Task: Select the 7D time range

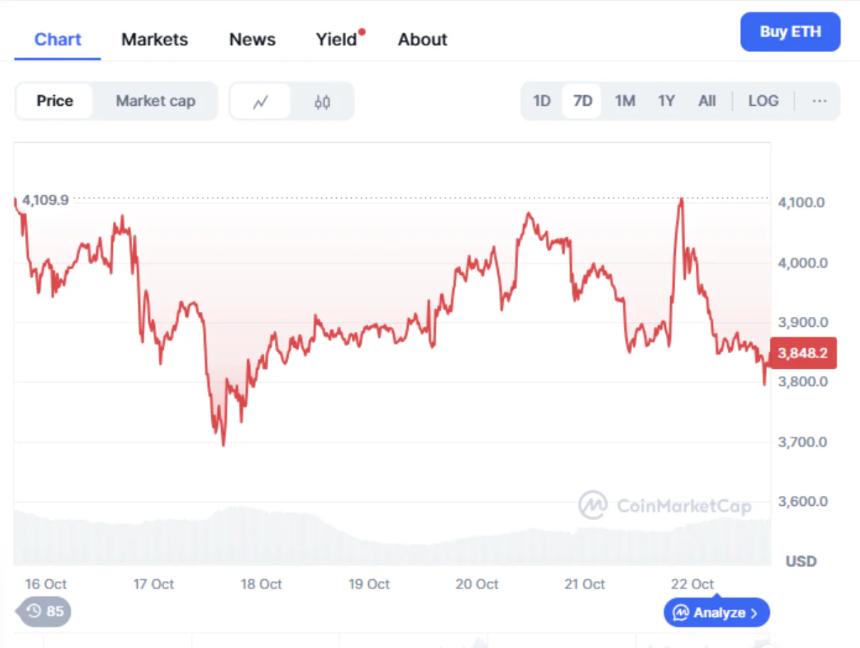Action: [582, 101]
